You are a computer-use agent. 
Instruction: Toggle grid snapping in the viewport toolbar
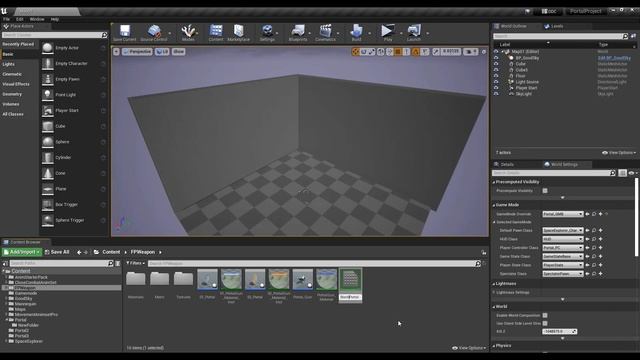[x=398, y=52]
